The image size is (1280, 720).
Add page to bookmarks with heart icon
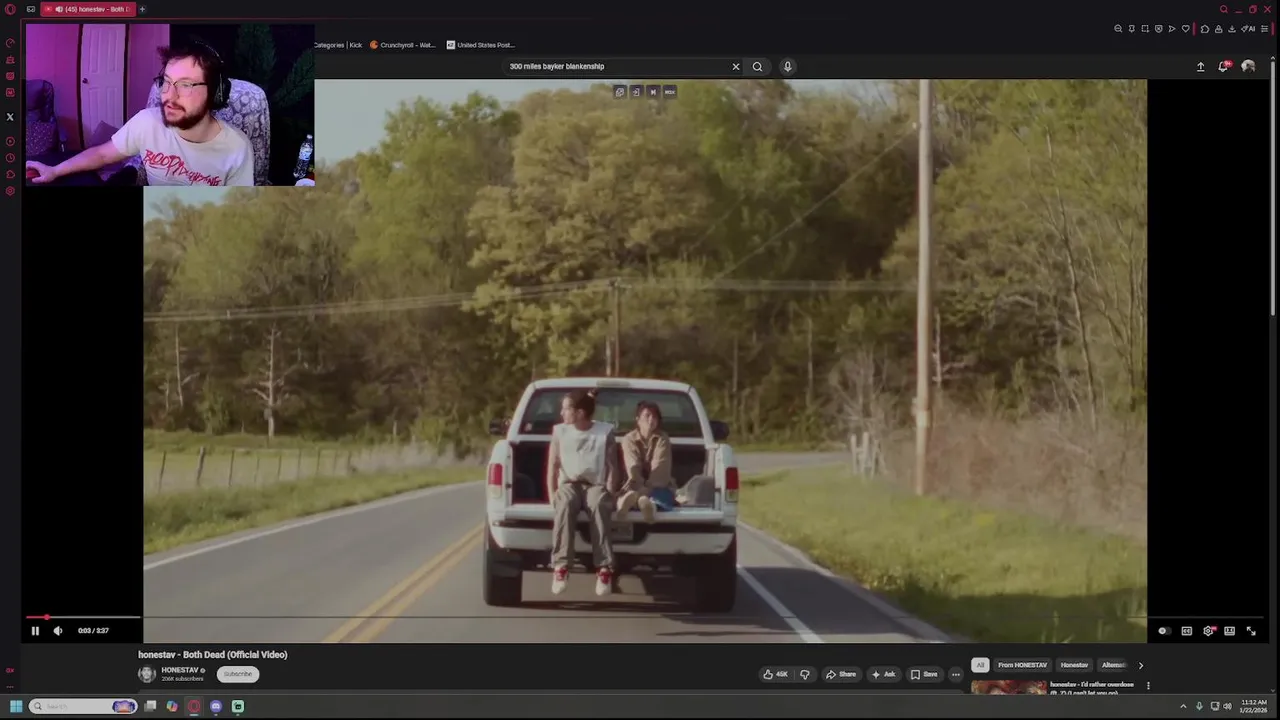pos(1186,29)
